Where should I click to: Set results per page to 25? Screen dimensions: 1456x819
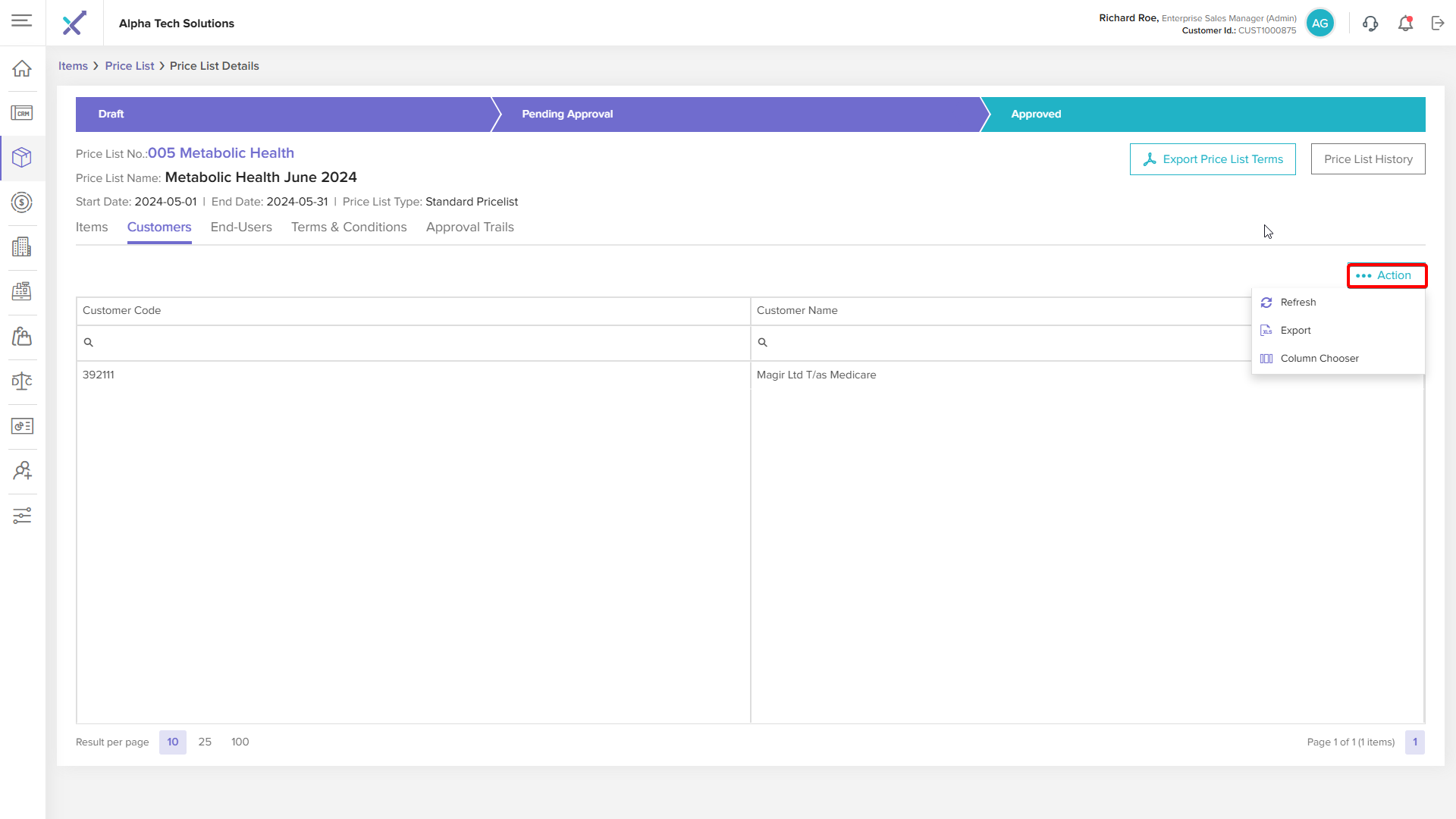(x=205, y=742)
